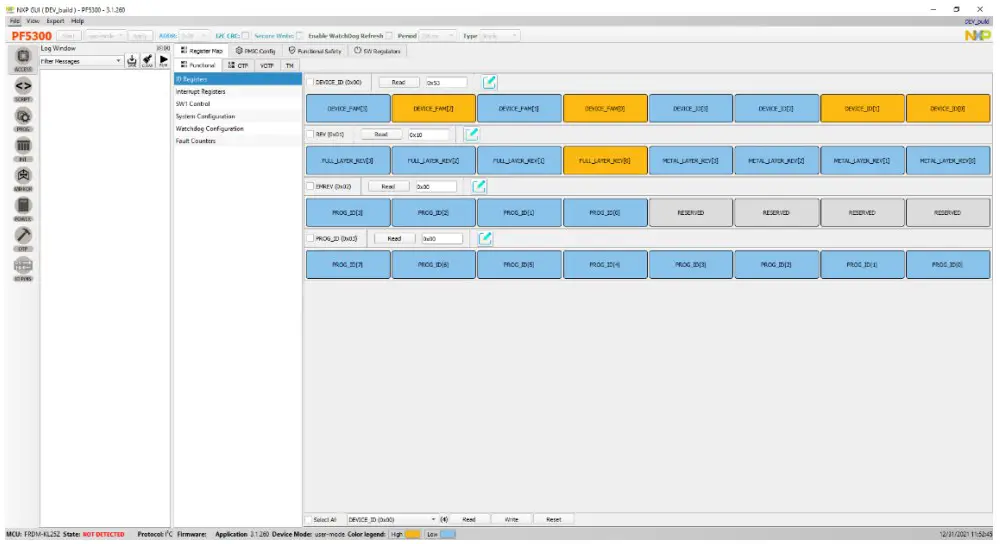This screenshot has width=1001, height=544.
Task: Select Interrupt Registers in the list
Action: pos(237,91)
